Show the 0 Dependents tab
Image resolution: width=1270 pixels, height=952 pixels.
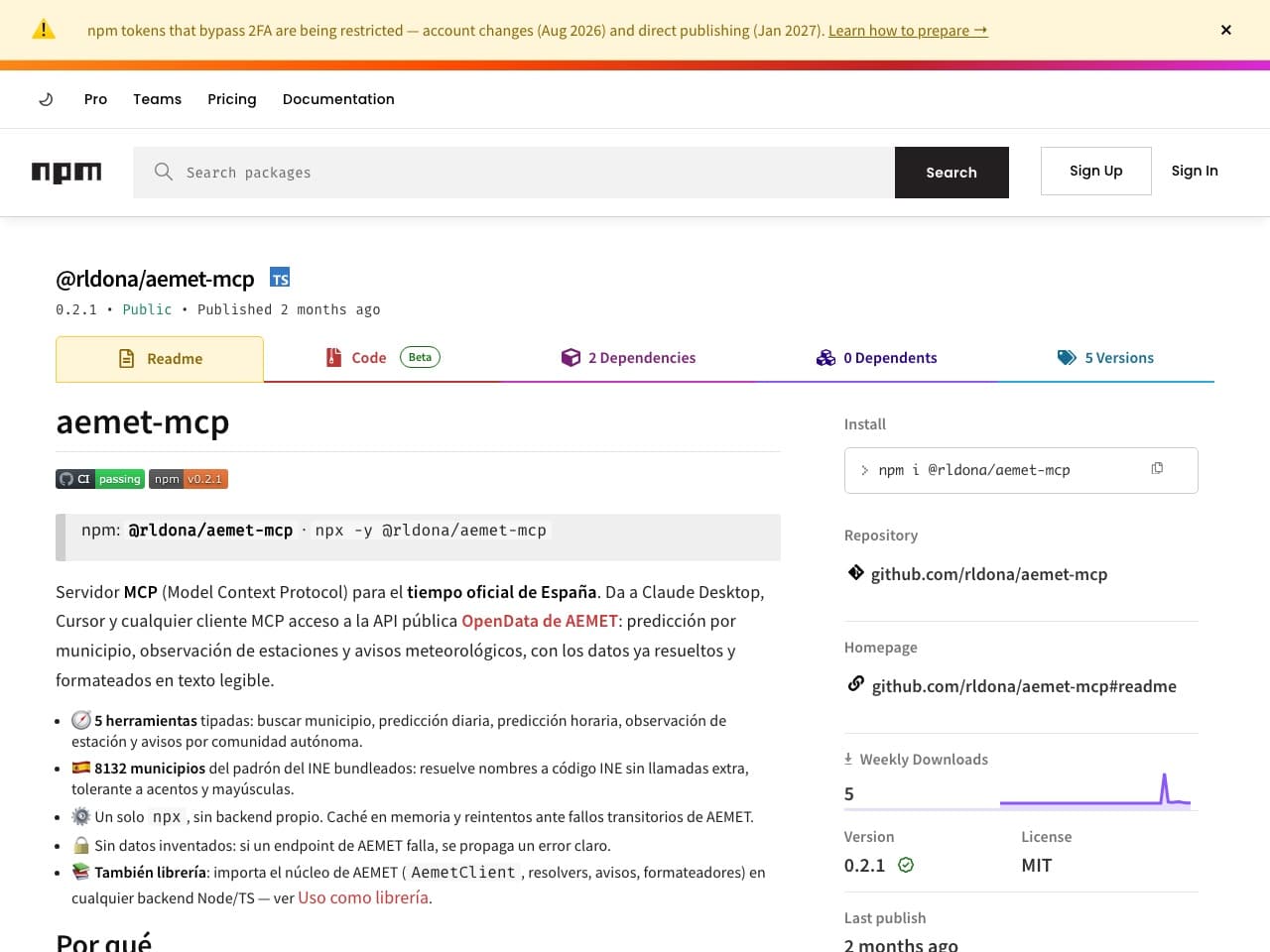pos(876,358)
